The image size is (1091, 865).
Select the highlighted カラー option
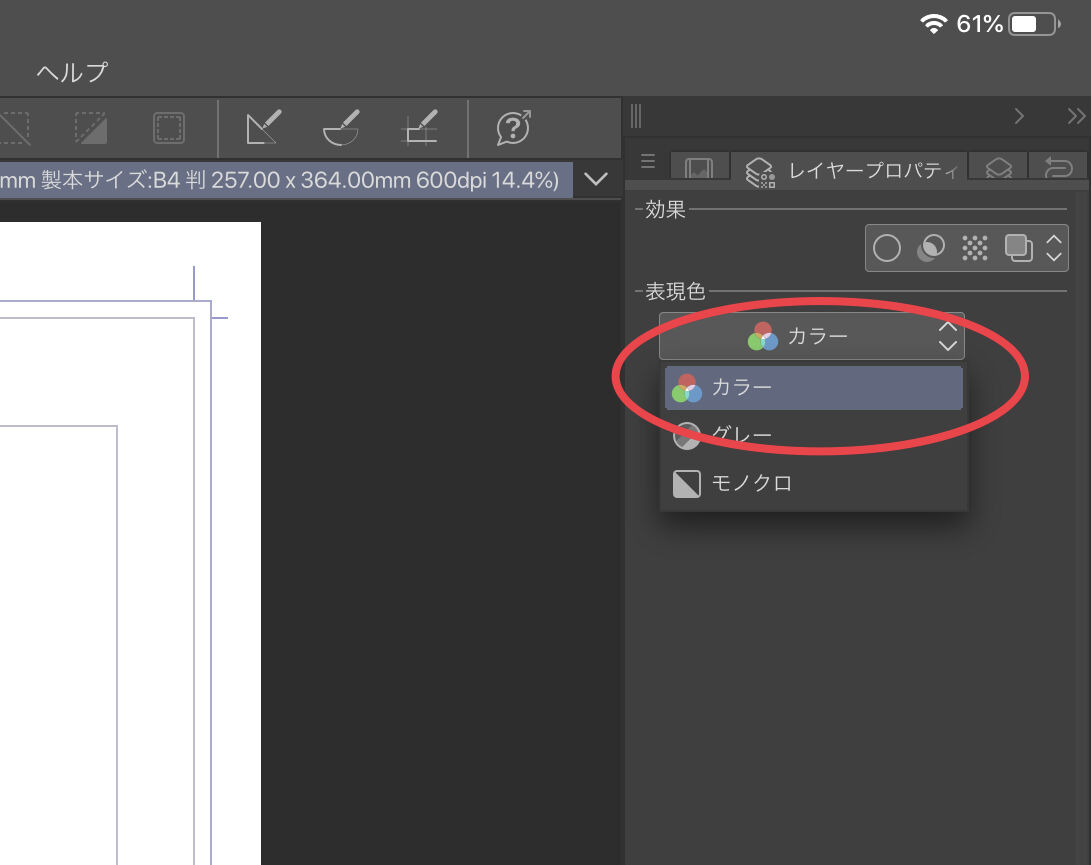click(x=813, y=387)
